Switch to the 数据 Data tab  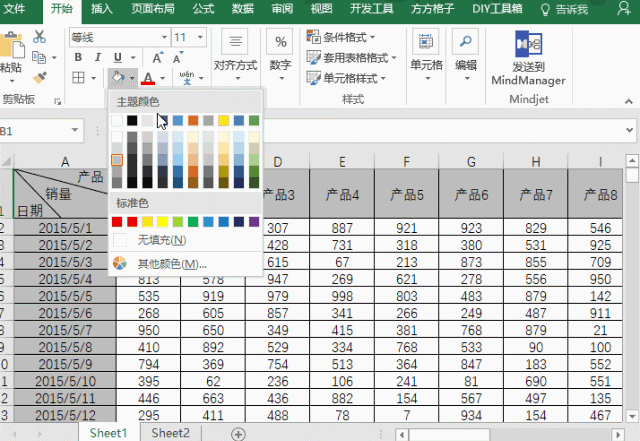pos(243,9)
